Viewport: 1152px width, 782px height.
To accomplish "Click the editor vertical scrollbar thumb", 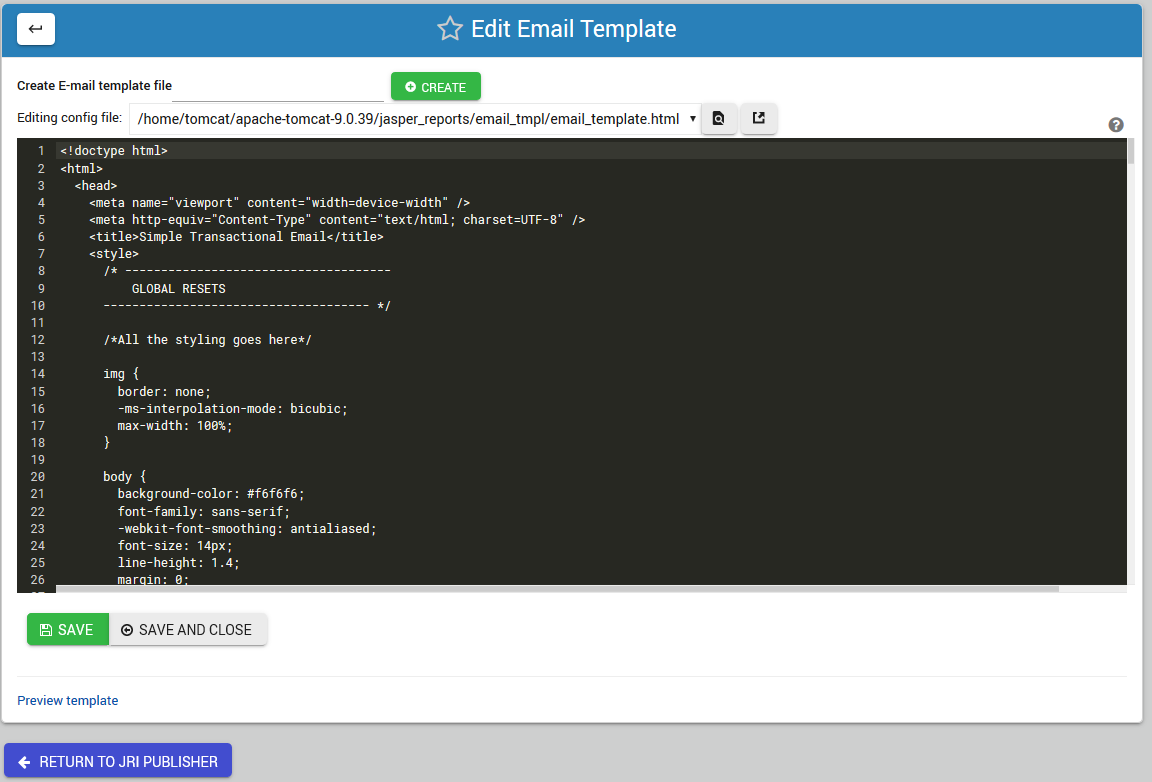I will (x=1131, y=151).
